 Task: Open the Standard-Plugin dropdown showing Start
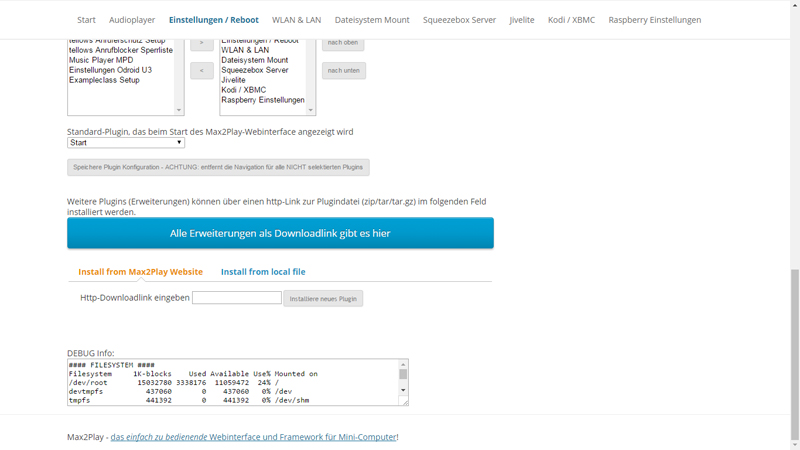click(x=126, y=143)
